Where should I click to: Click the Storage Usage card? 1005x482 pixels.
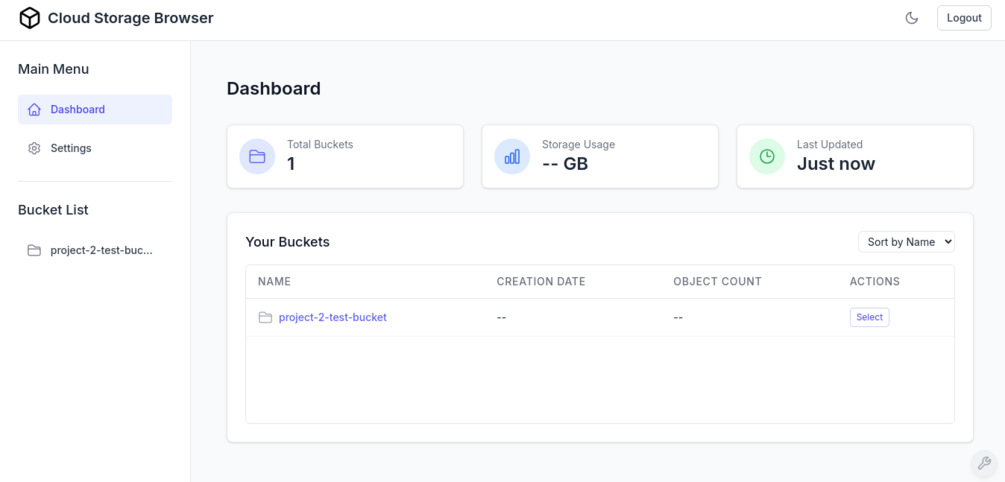point(600,156)
